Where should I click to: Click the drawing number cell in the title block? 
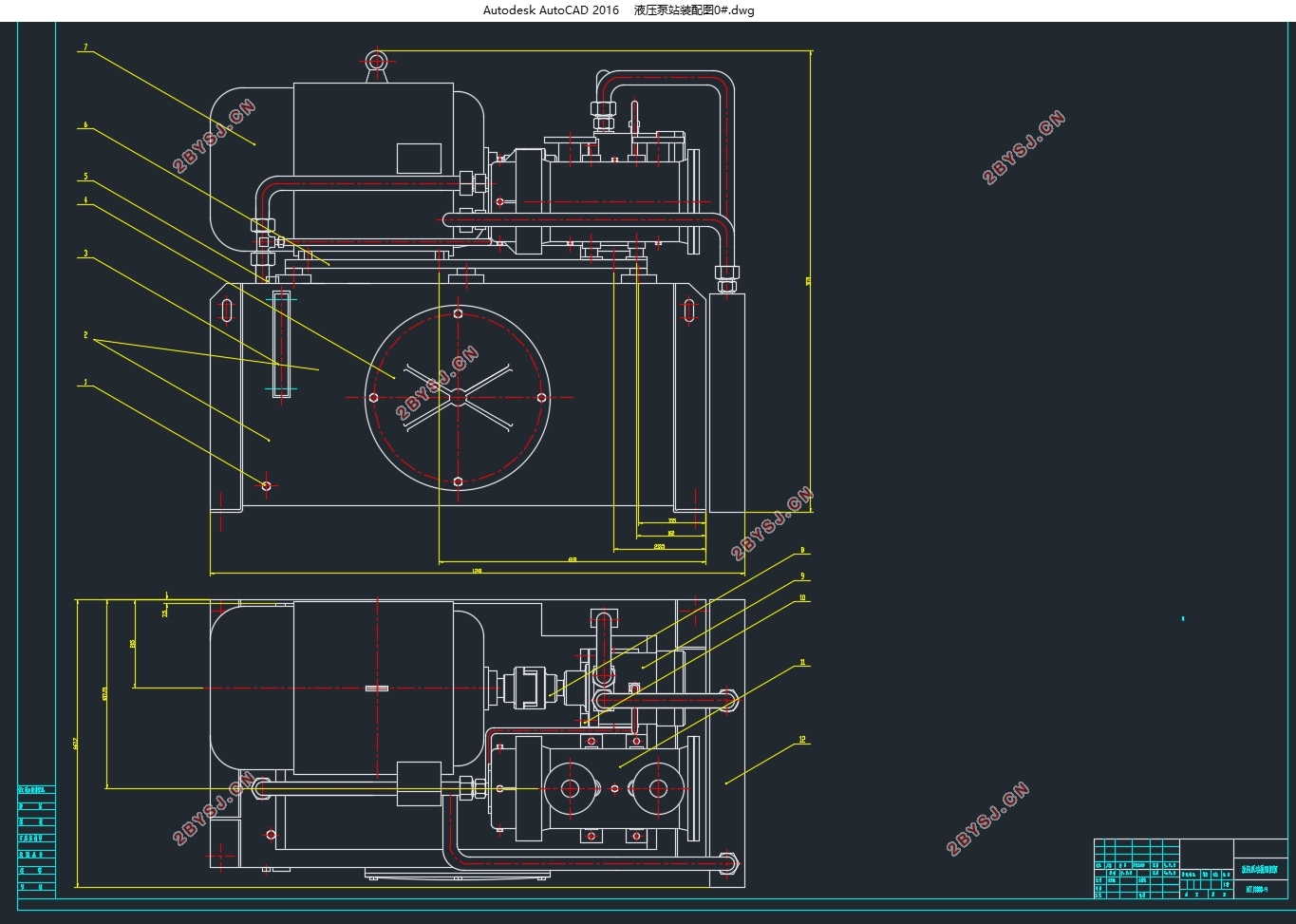pyautogui.click(x=1261, y=890)
